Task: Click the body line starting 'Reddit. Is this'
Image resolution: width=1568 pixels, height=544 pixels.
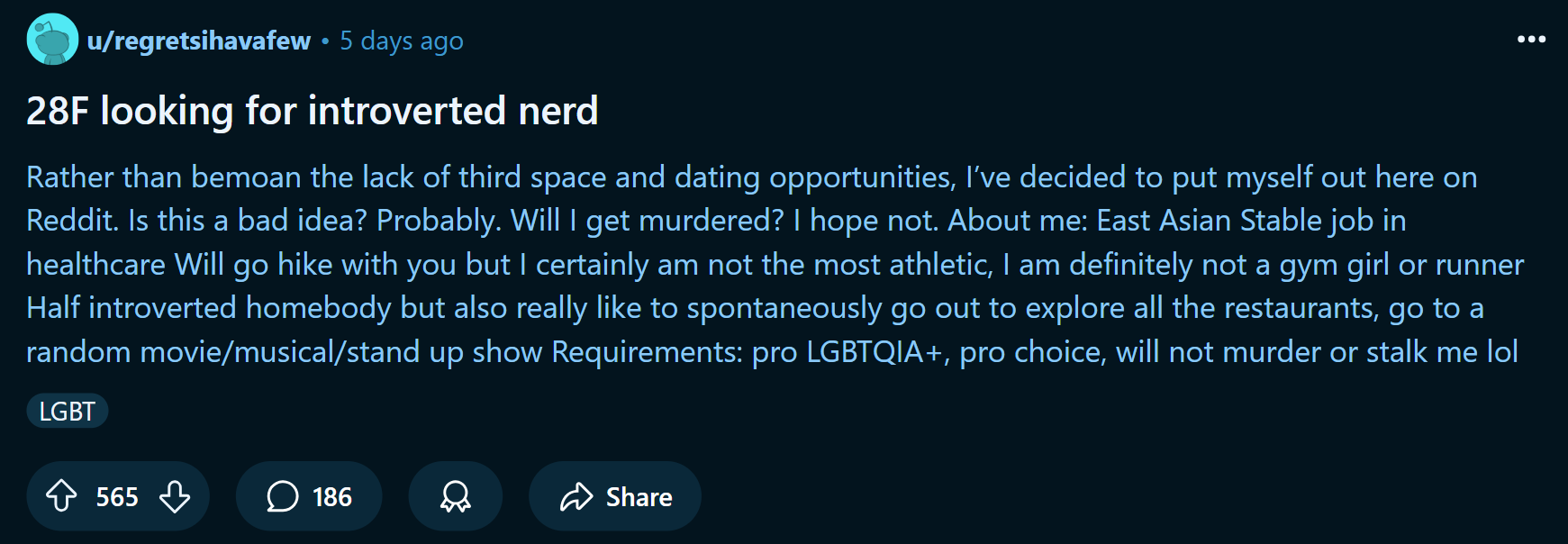Action: 716,221
